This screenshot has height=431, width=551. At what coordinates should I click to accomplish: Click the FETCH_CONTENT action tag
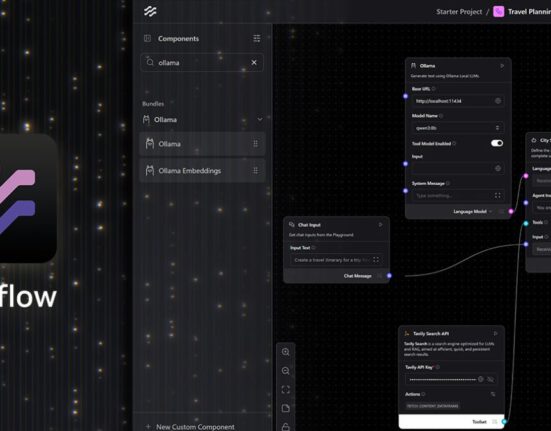[x=432, y=406]
